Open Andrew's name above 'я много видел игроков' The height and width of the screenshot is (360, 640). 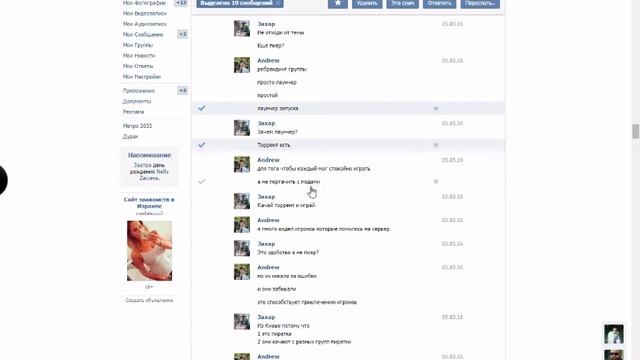pos(268,220)
